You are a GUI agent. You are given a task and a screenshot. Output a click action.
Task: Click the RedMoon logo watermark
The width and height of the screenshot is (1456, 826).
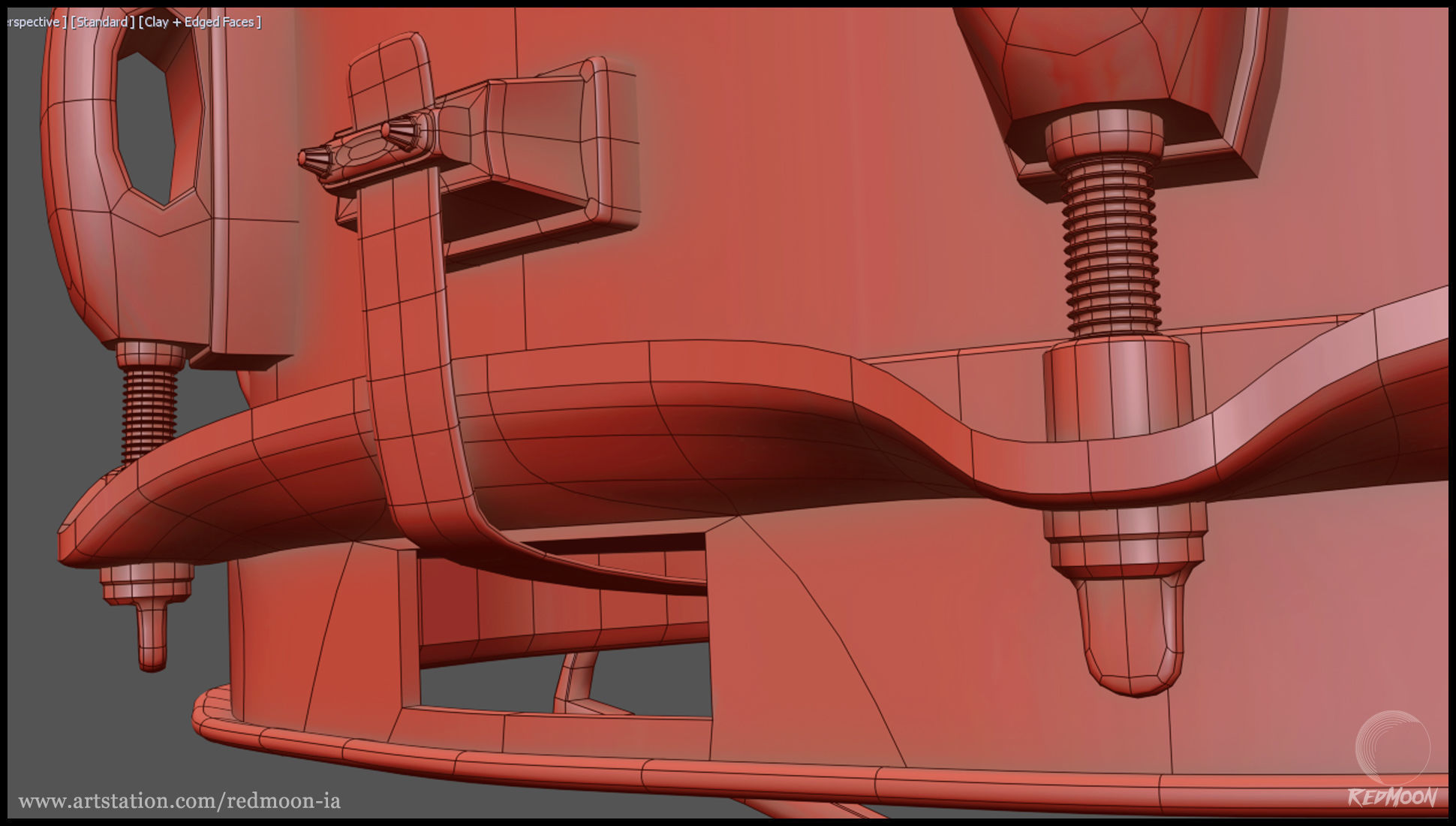point(1392,797)
